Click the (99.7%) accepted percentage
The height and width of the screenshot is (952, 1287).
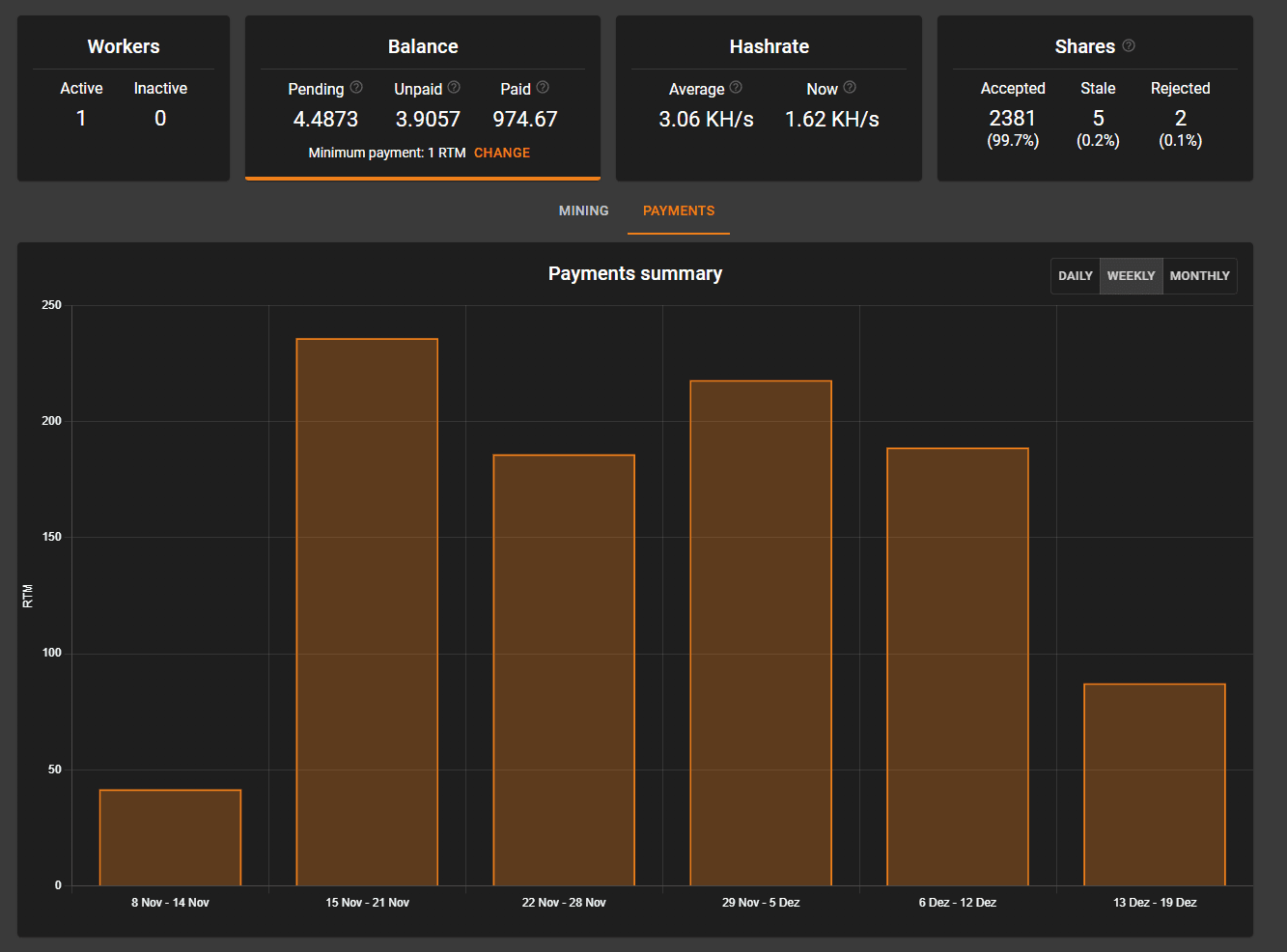[1013, 141]
